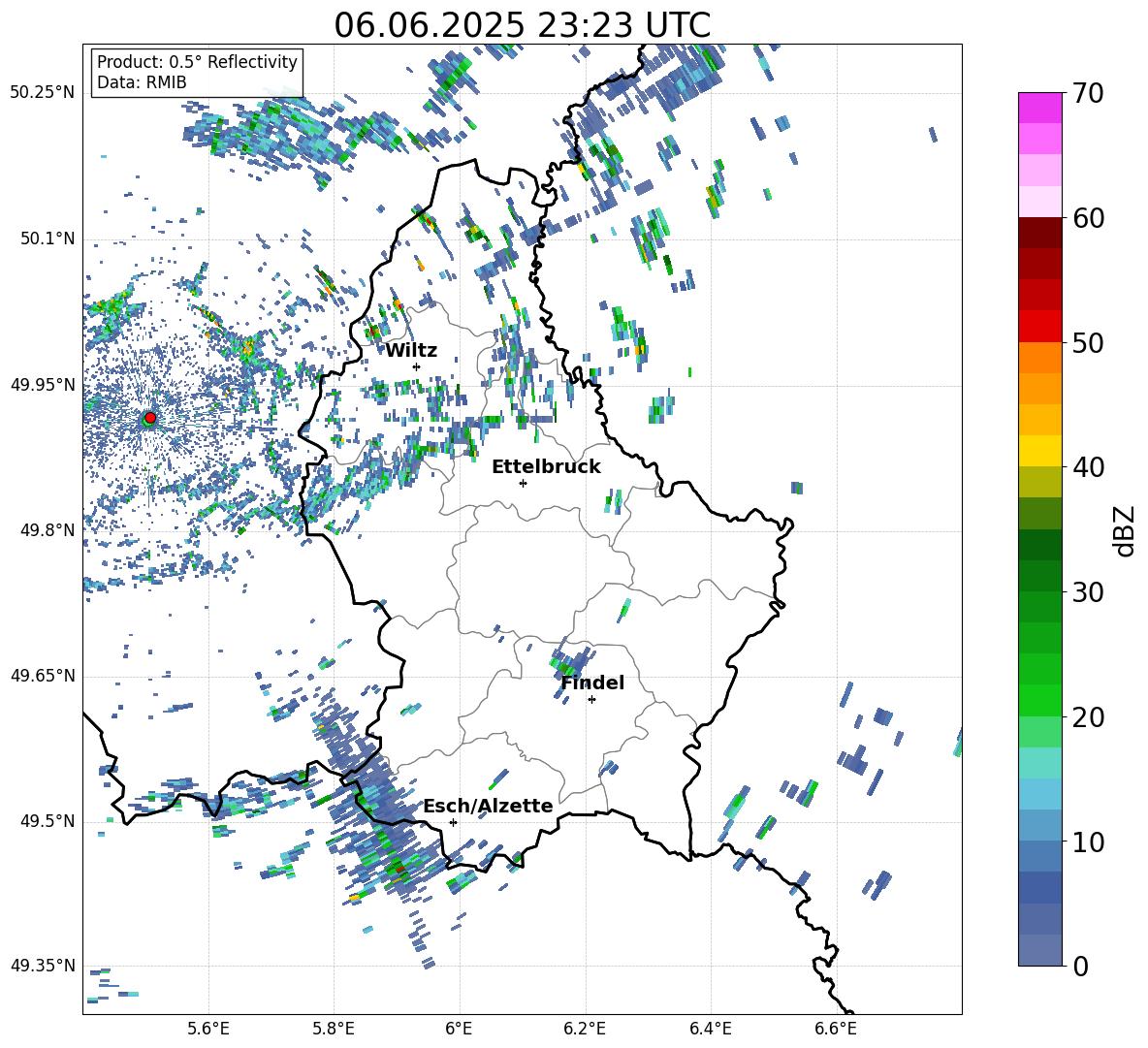Click the 6°E longitude label
Image resolution: width=1148 pixels, height=1048 pixels.
pyautogui.click(x=459, y=1030)
